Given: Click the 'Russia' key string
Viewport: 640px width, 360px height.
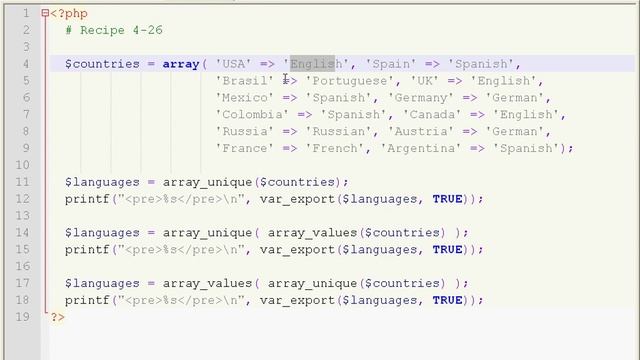Looking at the screenshot, I should point(244,131).
